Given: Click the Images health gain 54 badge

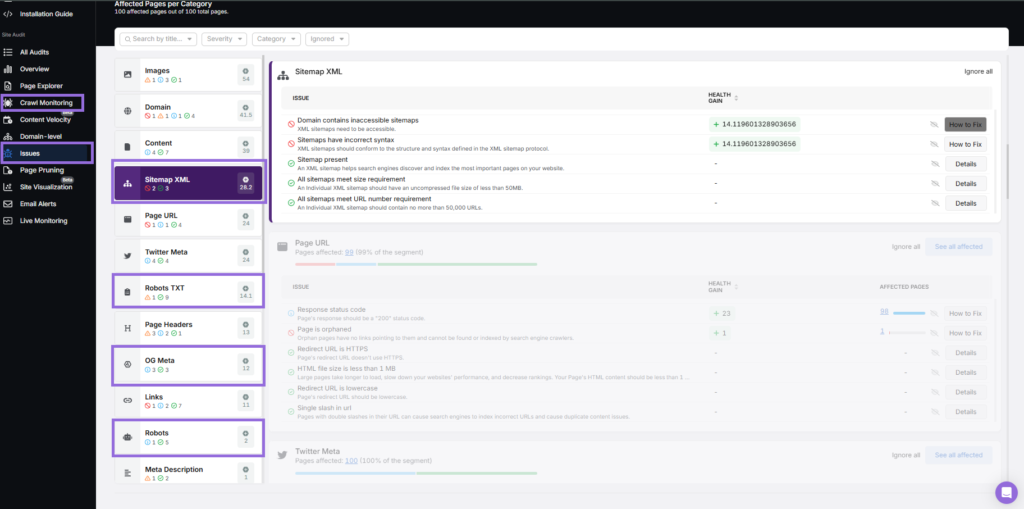Looking at the screenshot, I should point(246,75).
